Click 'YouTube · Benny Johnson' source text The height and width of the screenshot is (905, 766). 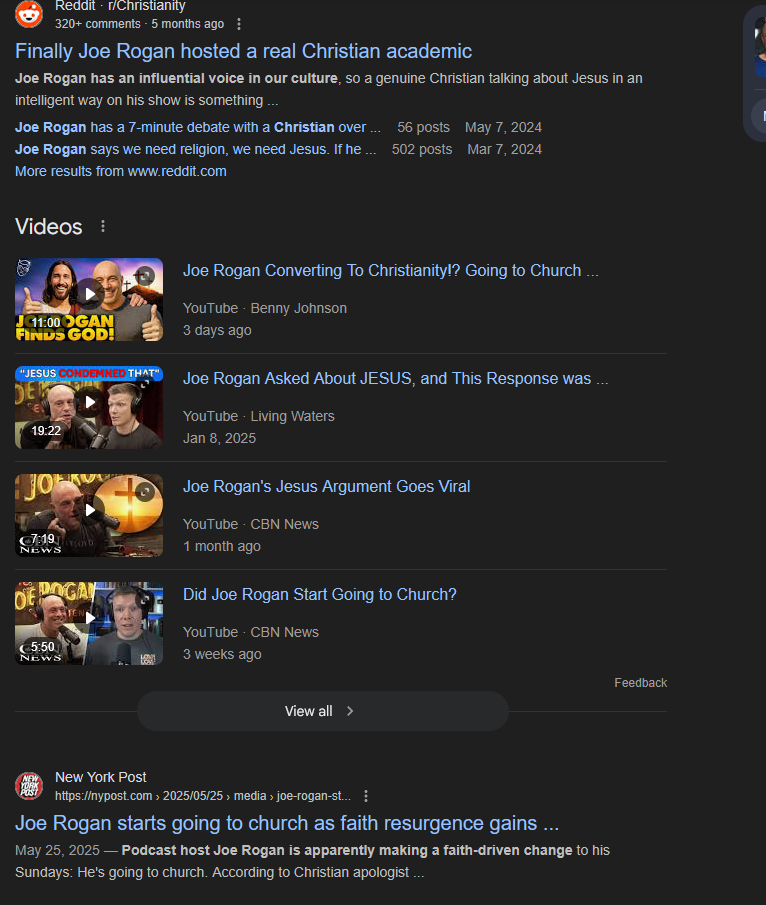click(x=265, y=308)
